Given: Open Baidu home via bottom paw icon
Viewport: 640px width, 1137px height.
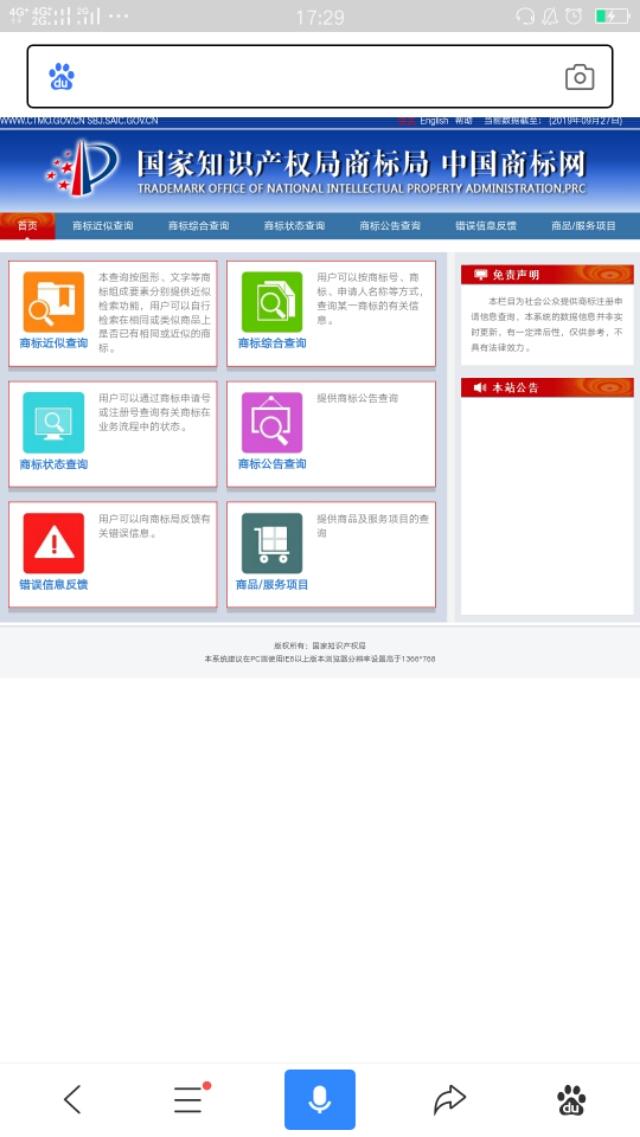Looking at the screenshot, I should pos(572,1100).
